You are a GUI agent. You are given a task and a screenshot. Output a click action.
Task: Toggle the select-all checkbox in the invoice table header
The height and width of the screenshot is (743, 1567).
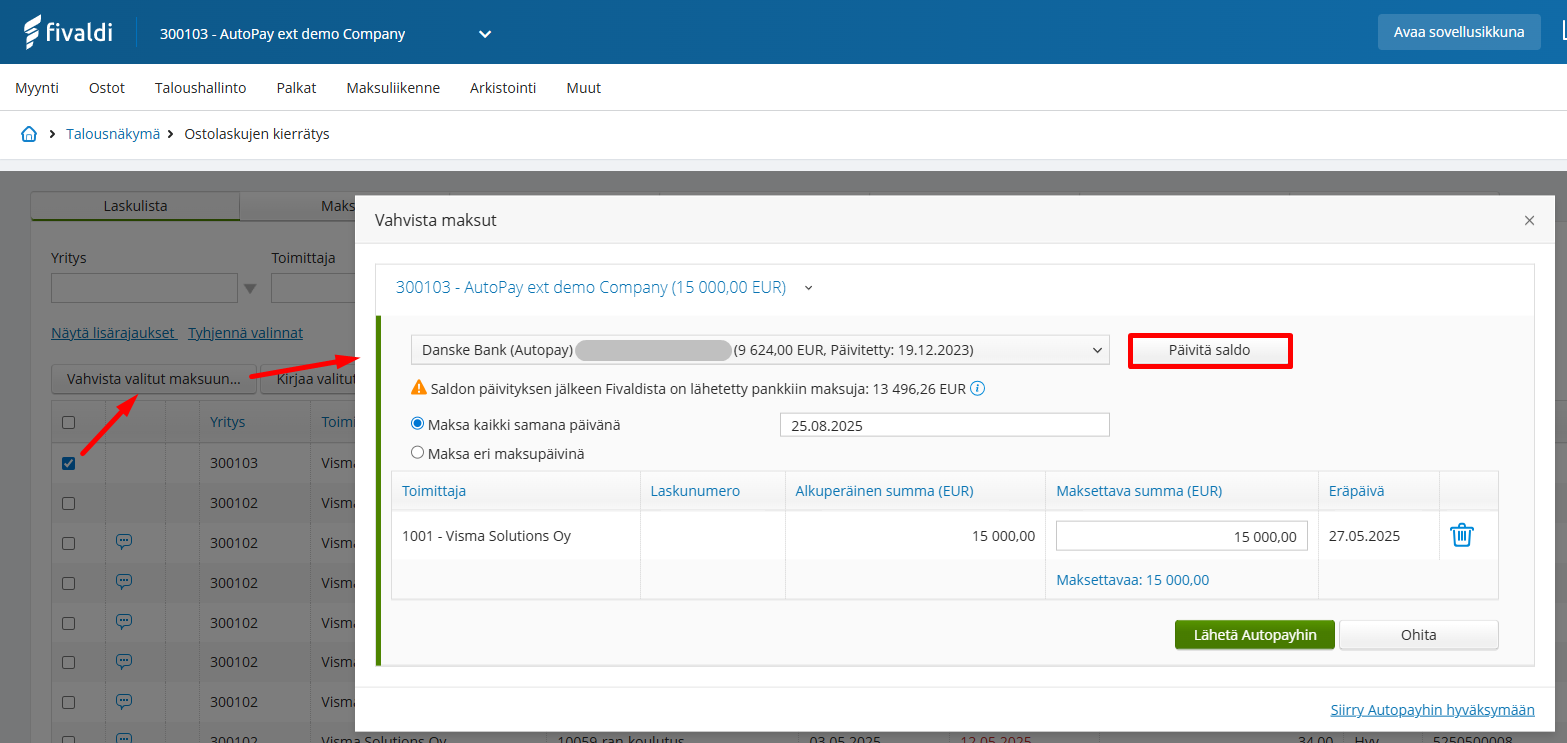tap(68, 423)
